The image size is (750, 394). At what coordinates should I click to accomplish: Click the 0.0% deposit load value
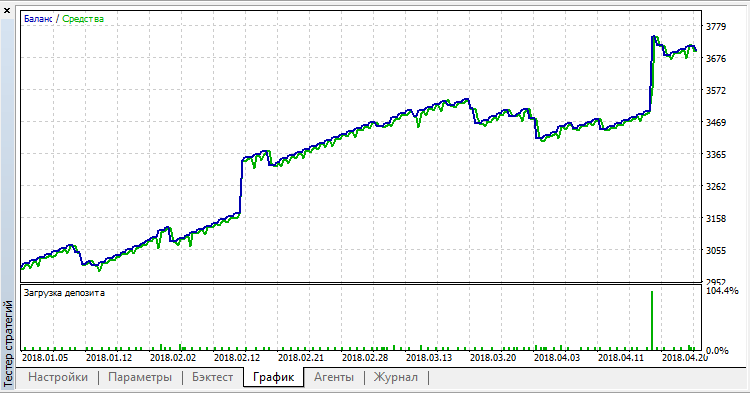tap(717, 350)
